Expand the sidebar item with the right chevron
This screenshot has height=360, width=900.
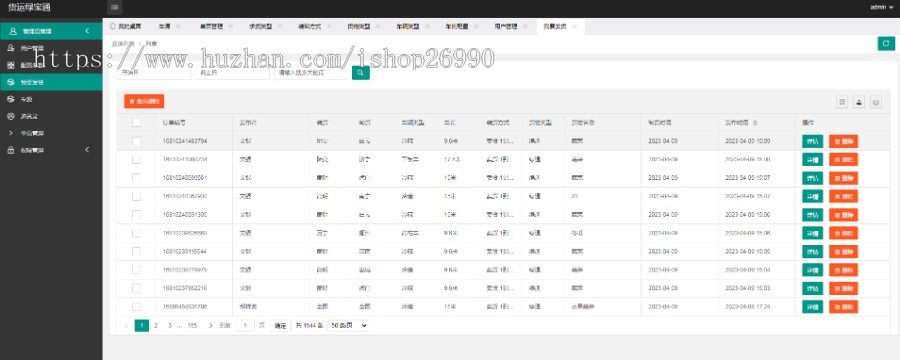pyautogui.click(x=51, y=133)
